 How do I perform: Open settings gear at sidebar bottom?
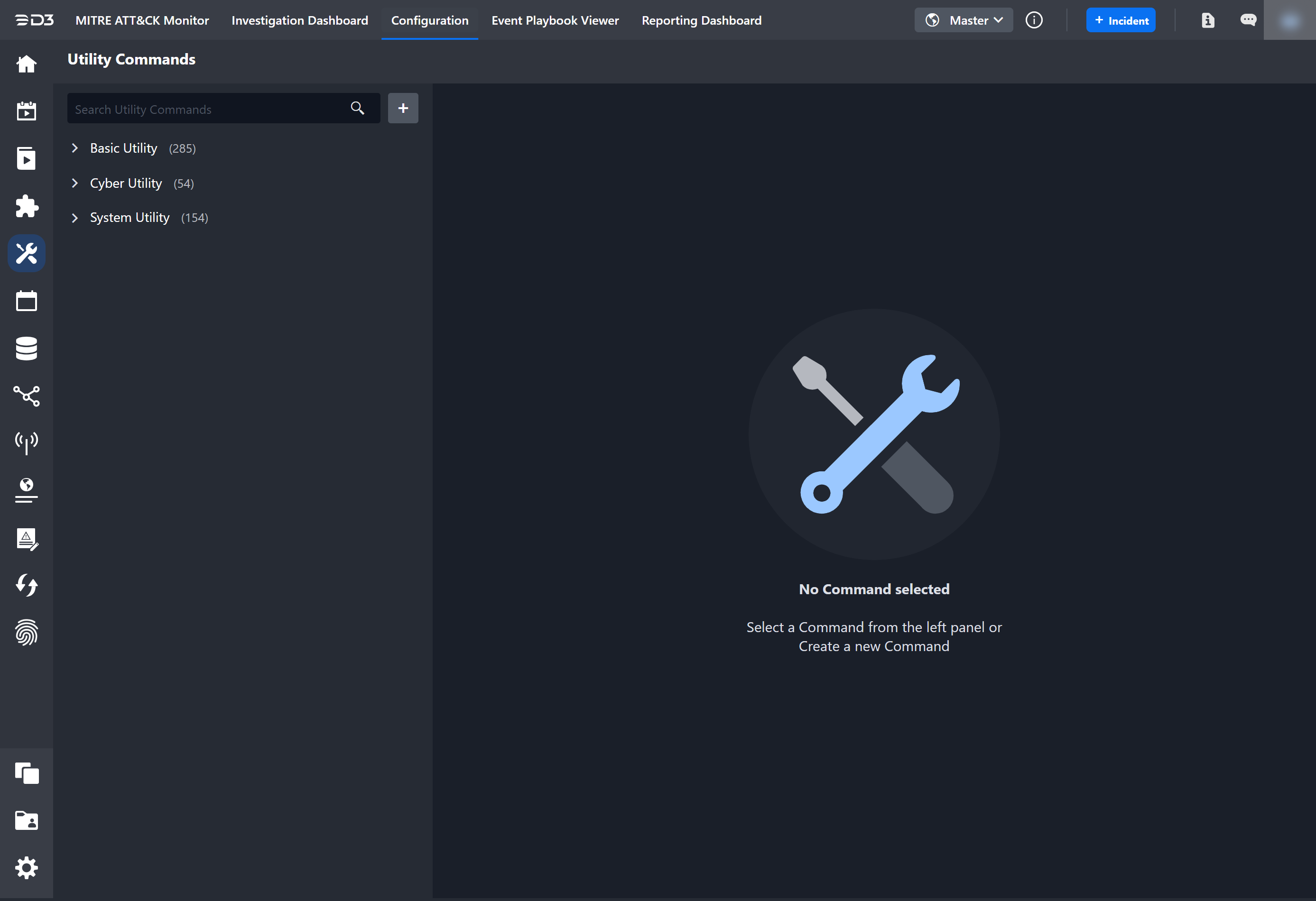tap(26, 868)
